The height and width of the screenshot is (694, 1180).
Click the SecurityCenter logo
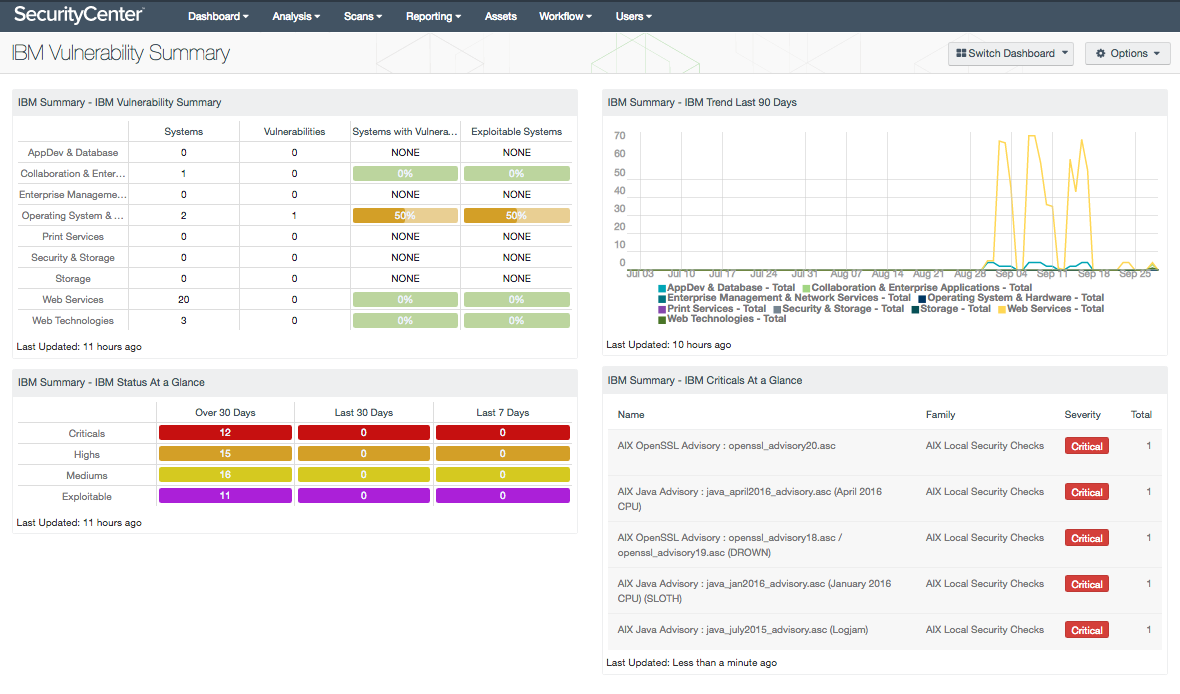point(78,14)
